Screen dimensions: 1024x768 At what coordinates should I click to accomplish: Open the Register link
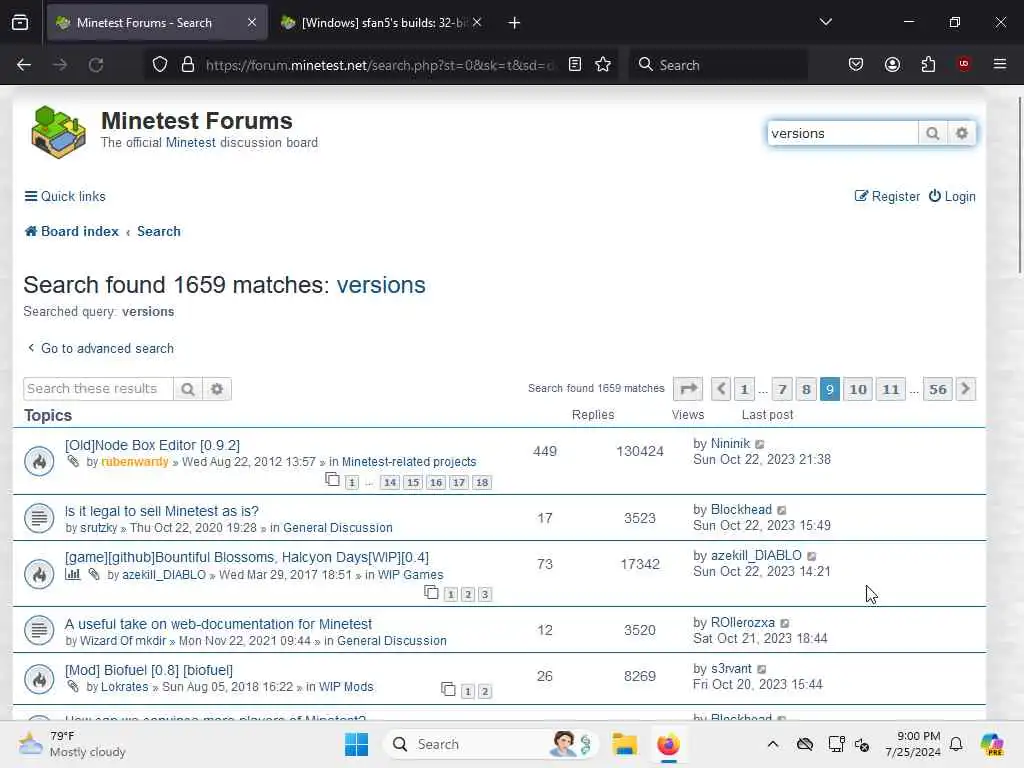point(888,197)
